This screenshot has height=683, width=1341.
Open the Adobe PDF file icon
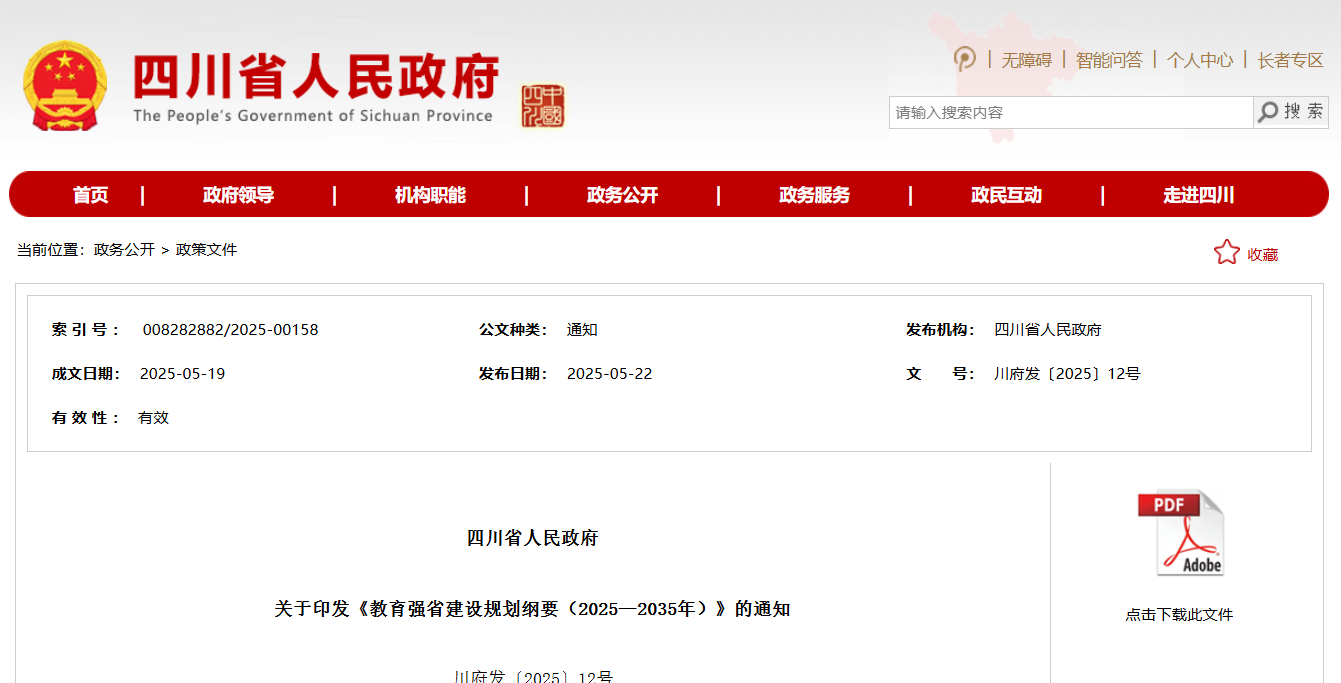[x=1180, y=533]
